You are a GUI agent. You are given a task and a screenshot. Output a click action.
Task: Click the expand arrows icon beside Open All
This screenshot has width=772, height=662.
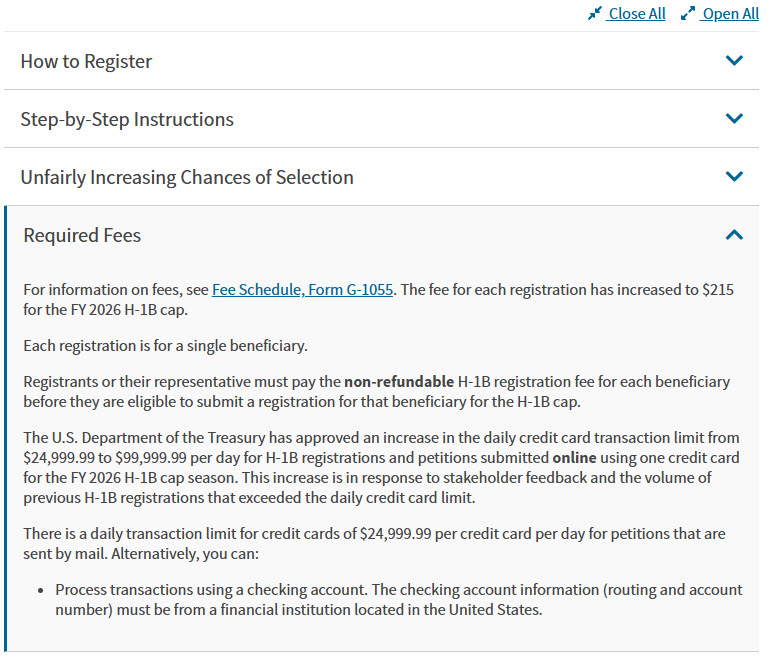coord(688,13)
